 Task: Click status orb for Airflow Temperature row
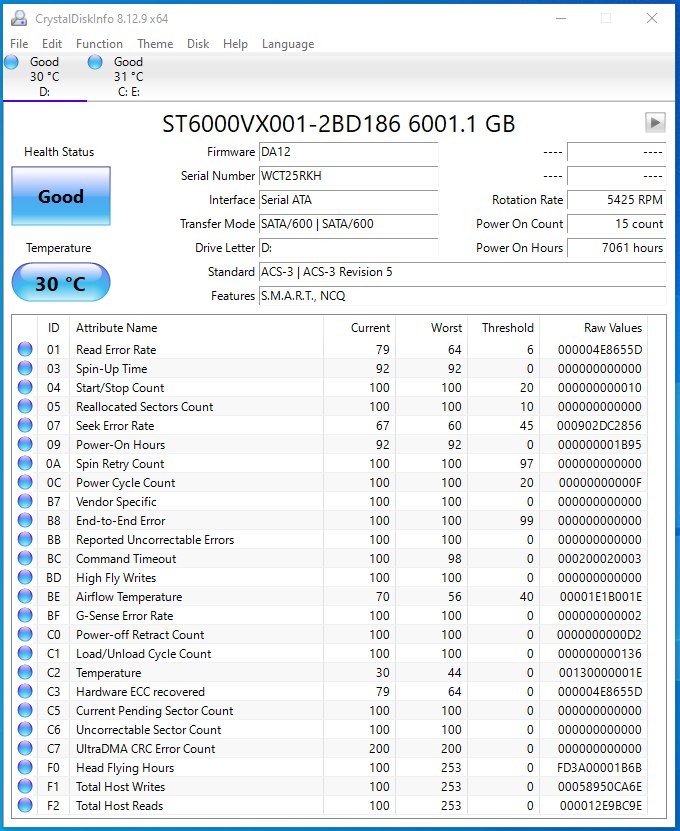(x=25, y=596)
